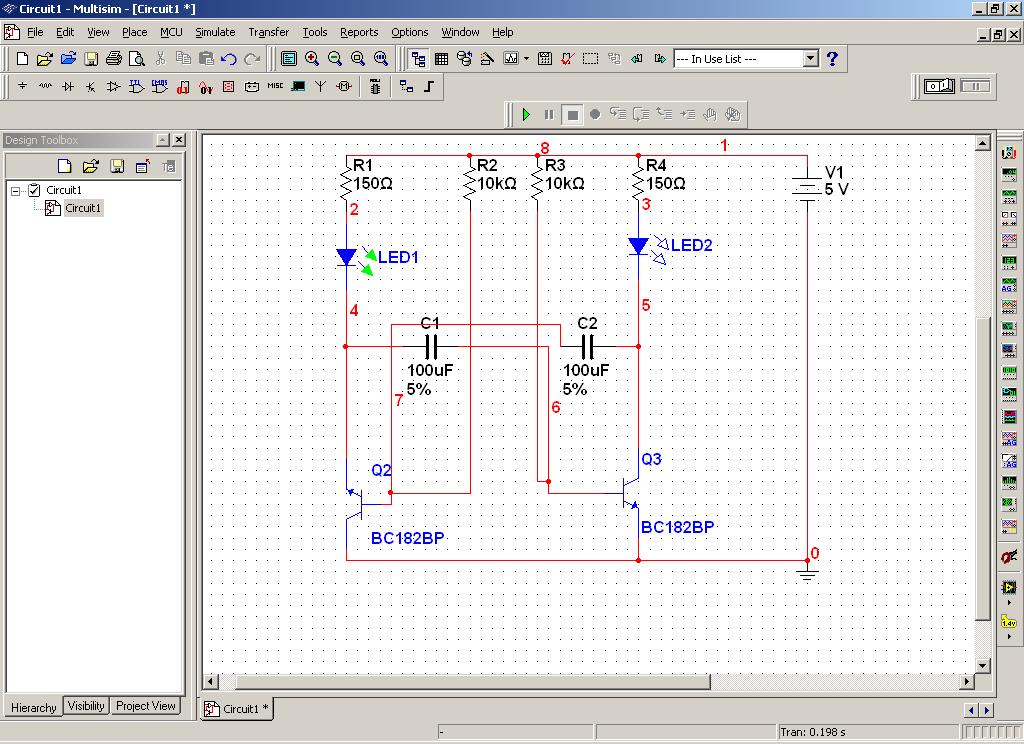This screenshot has height=744, width=1024.
Task: Open the Place Source ground icon
Action: pyautogui.click(x=22, y=87)
